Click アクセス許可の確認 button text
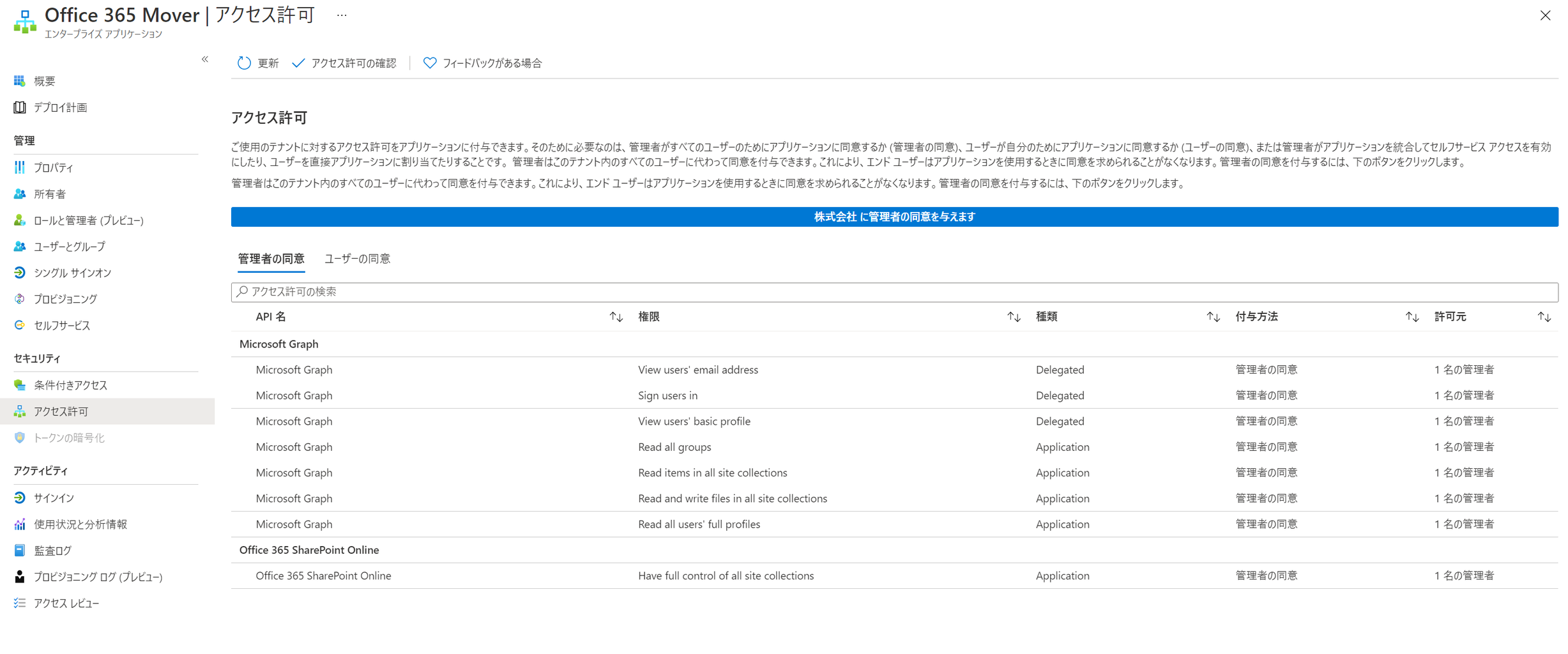This screenshot has height=654, width=1568. coord(354,63)
